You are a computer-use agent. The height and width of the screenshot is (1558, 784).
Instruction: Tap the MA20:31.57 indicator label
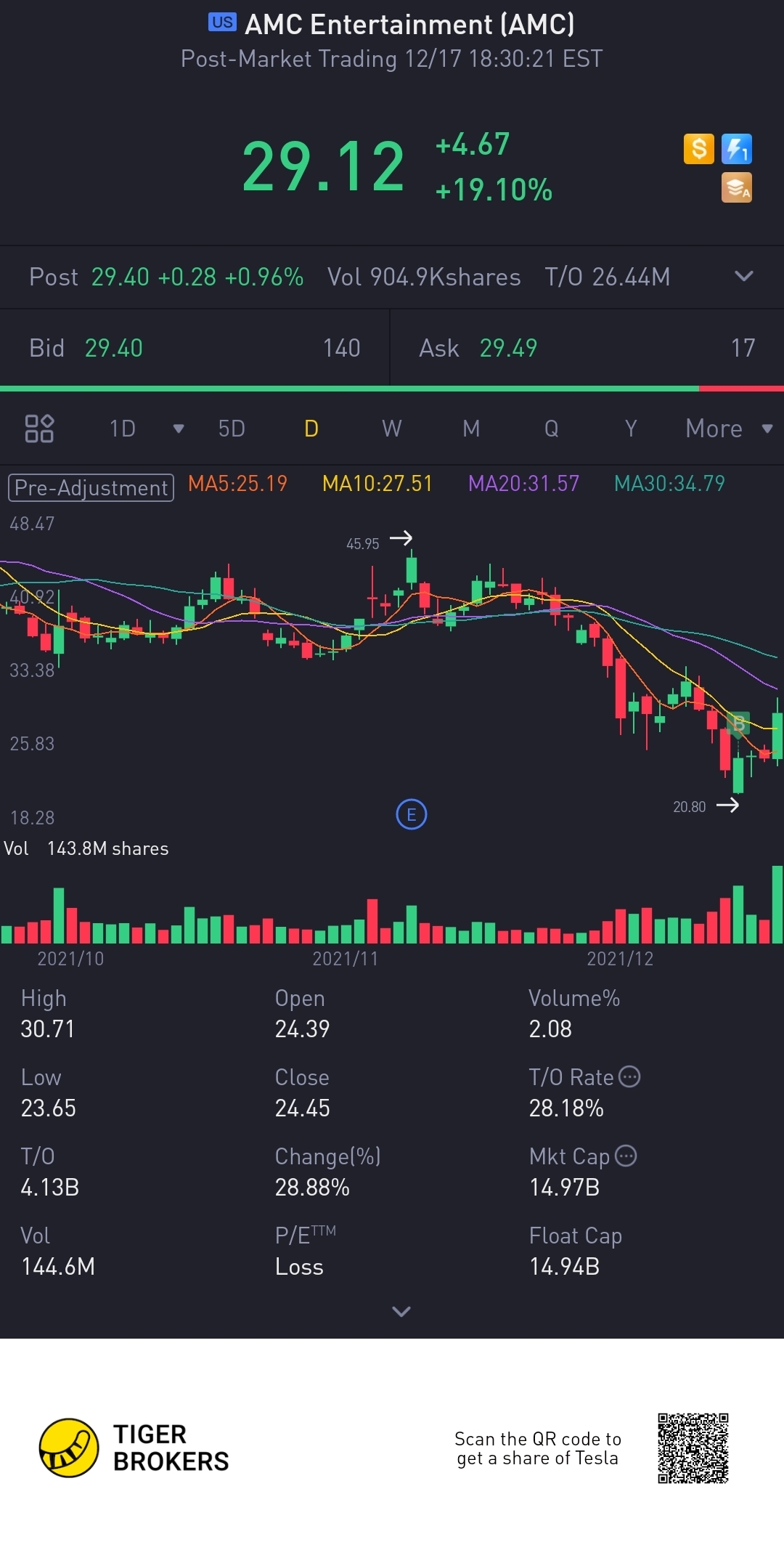point(524,484)
